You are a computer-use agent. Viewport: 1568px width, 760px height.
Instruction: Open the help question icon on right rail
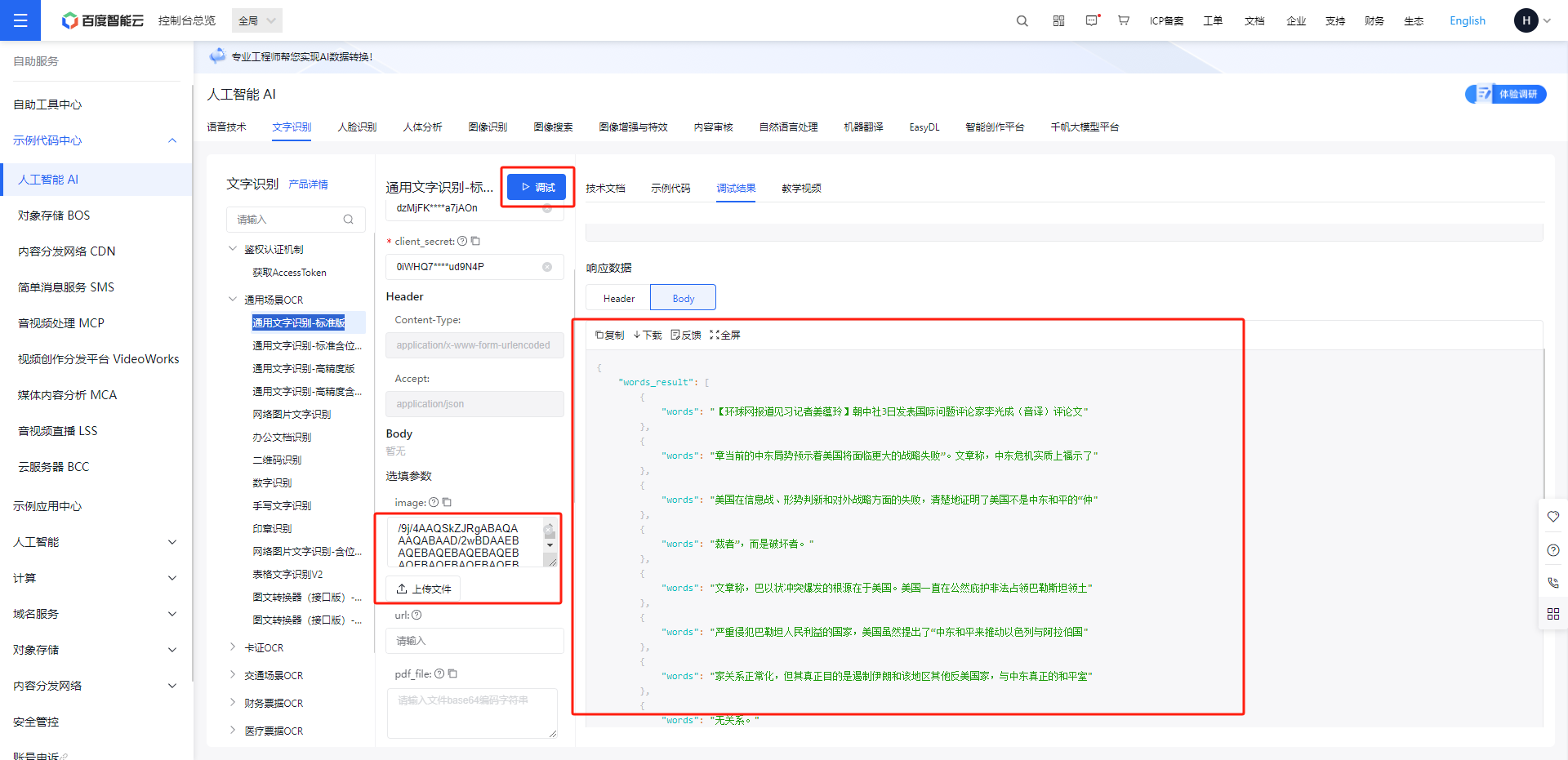point(1553,550)
